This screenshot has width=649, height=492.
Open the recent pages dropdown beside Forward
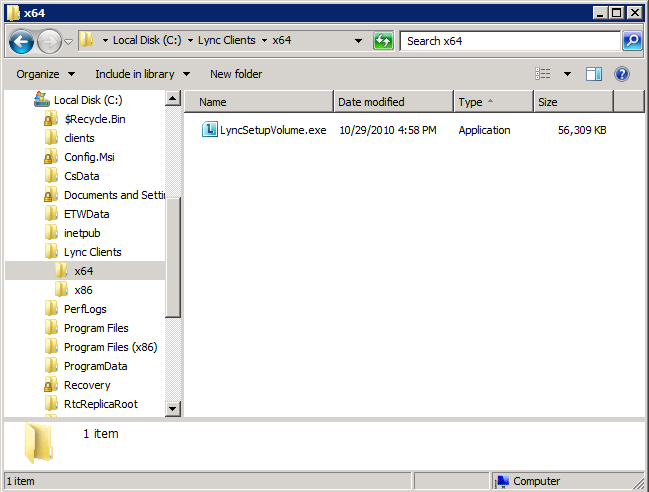[x=69, y=41]
